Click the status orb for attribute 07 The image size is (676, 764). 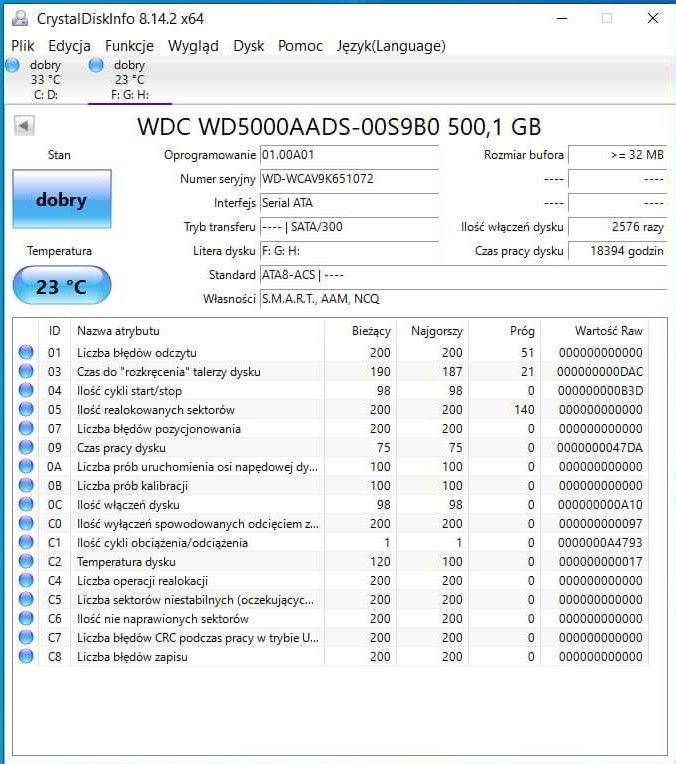[26, 428]
